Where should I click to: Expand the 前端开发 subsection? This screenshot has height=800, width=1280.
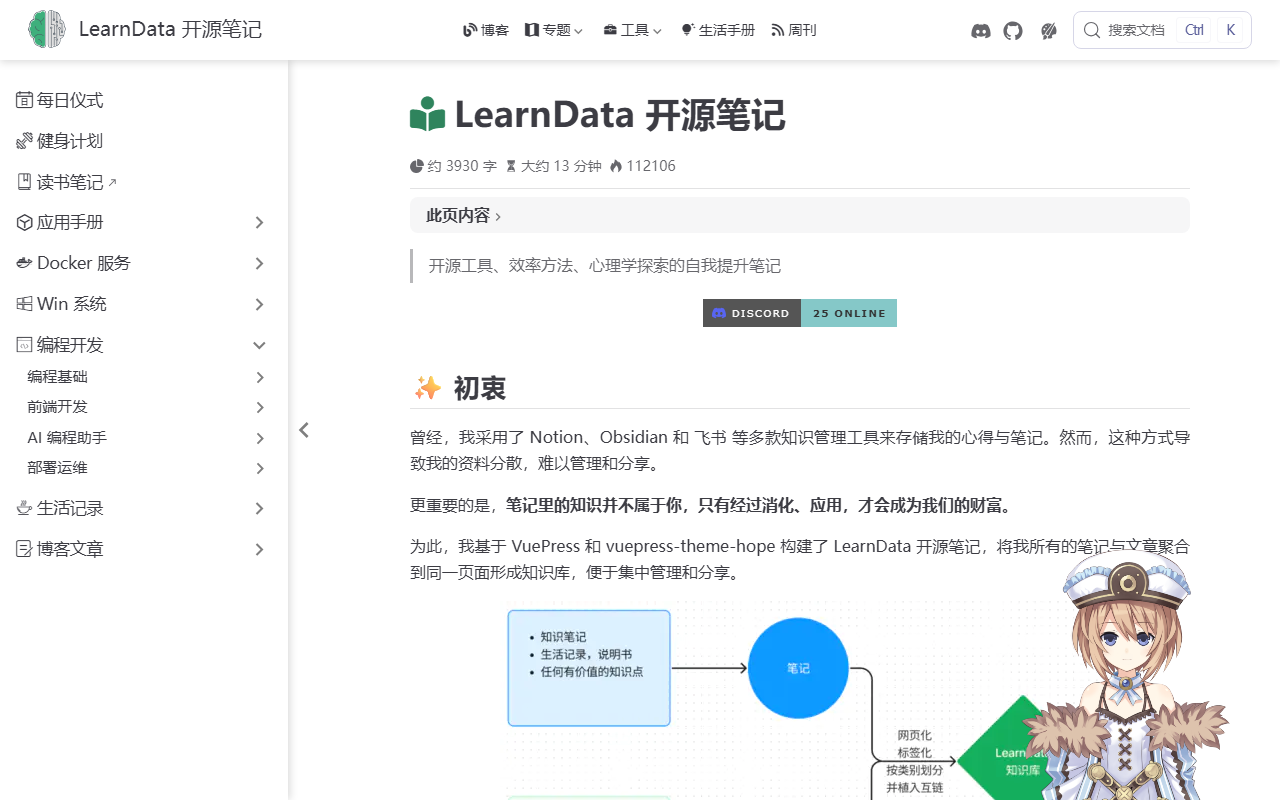[260, 407]
